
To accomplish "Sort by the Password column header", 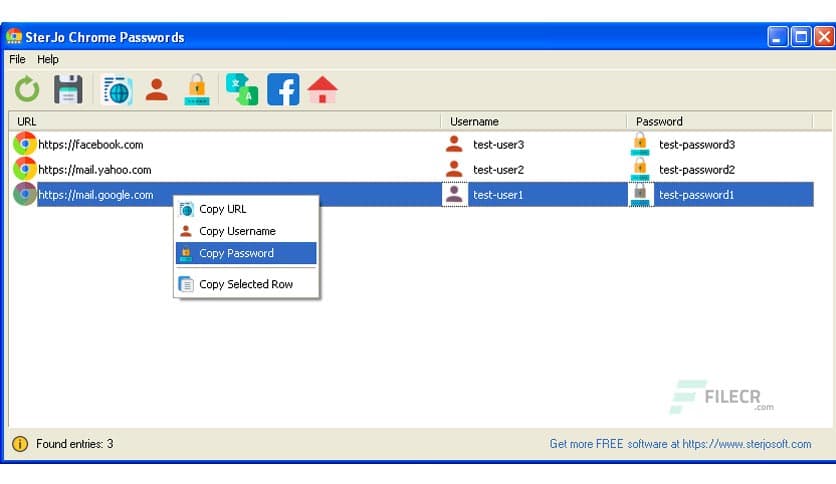I will coord(720,122).
